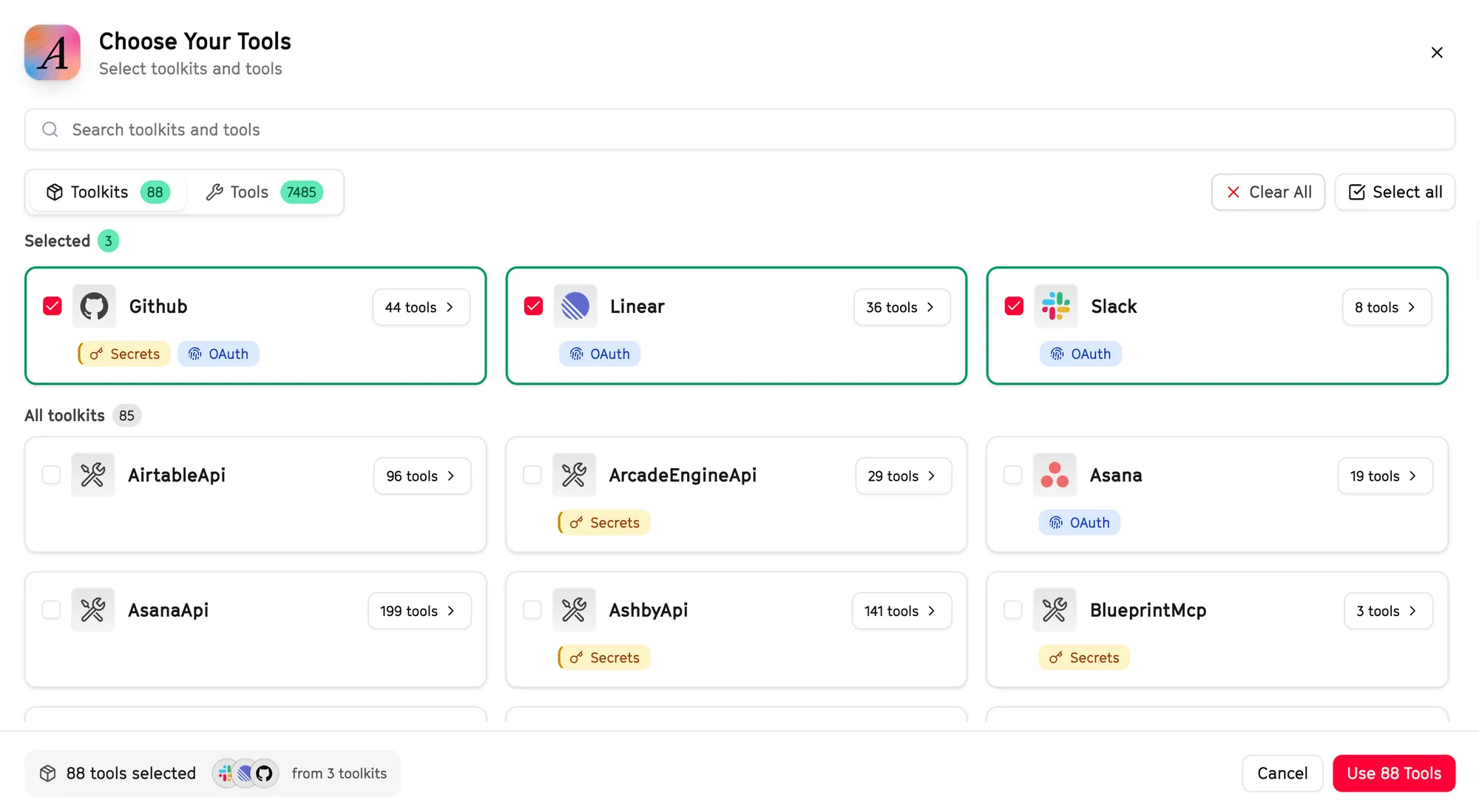This screenshot has height=812, width=1479.
Task: Check the AsanaApi toolkit checkbox
Action: pos(51,610)
